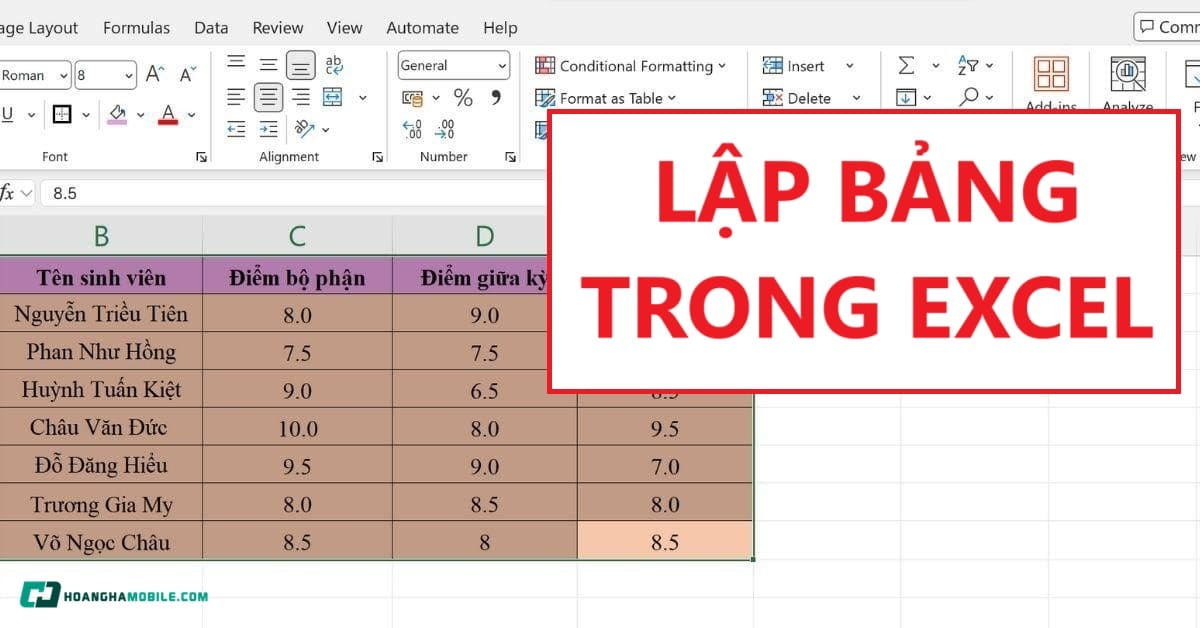
Task: Open the Comments panel
Action: click(1166, 27)
